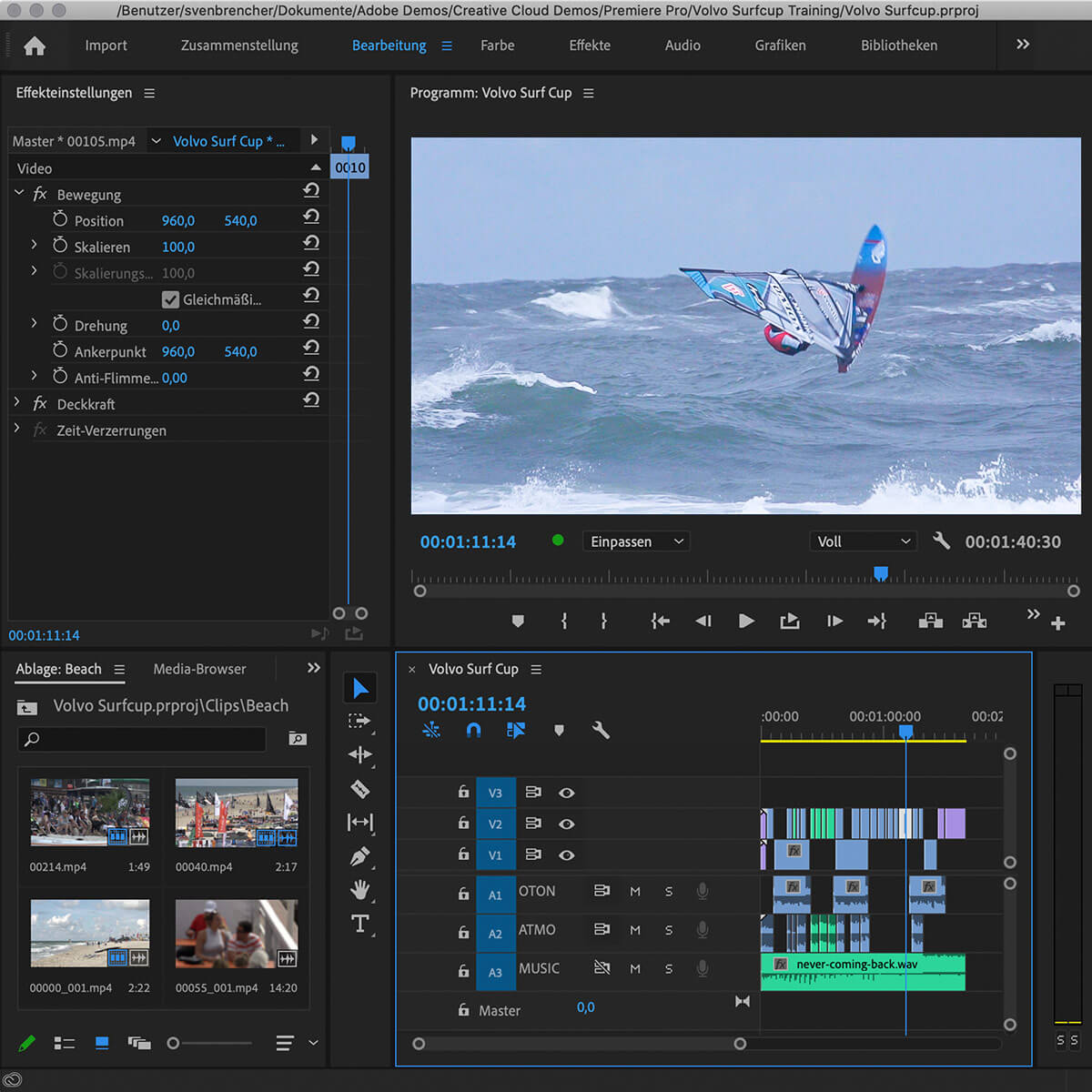Open the Effekteinstellungen panel menu
Viewport: 1092px width, 1092px height.
point(149,93)
